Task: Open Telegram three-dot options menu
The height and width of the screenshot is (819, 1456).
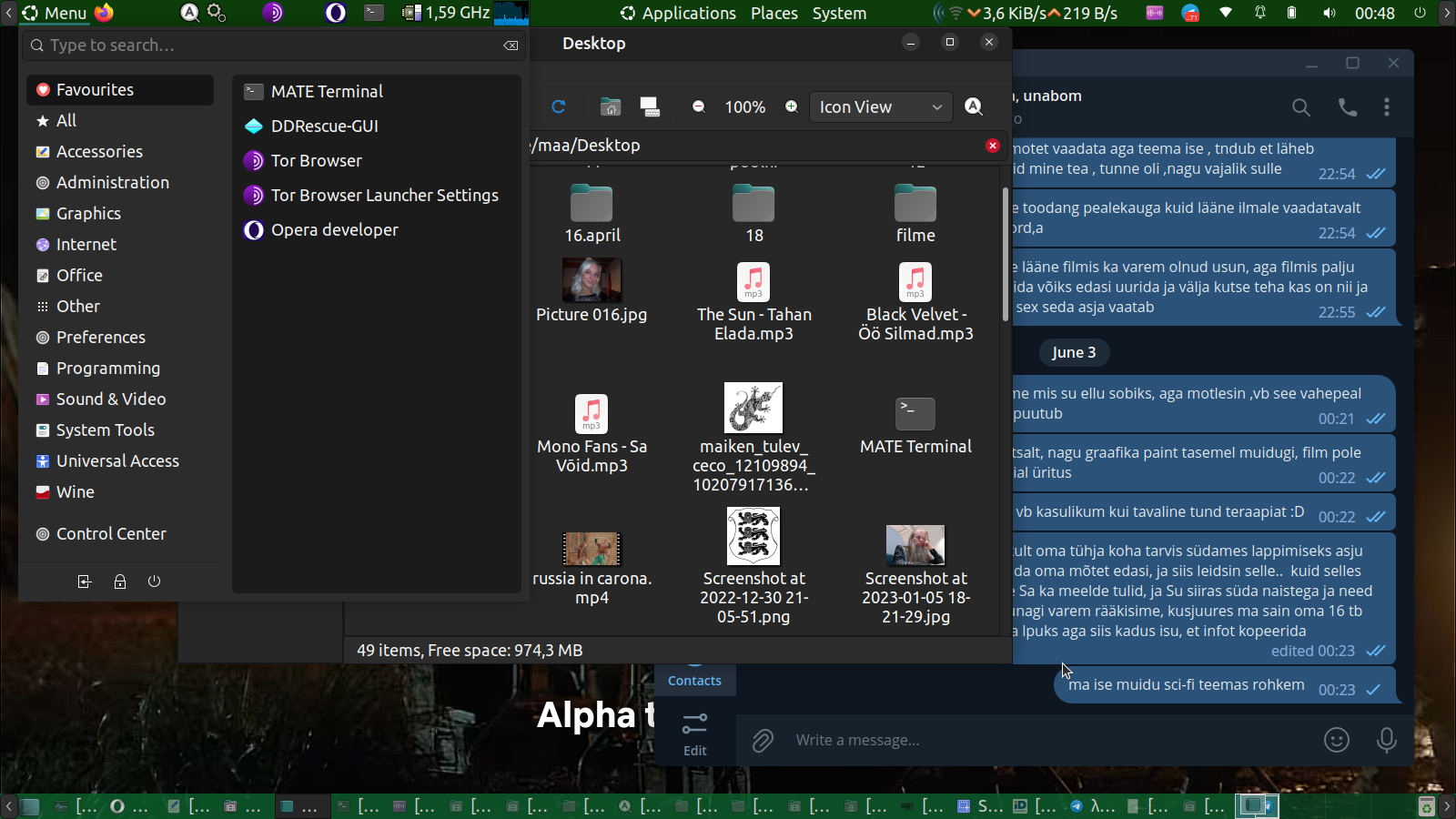Action: (x=1387, y=107)
